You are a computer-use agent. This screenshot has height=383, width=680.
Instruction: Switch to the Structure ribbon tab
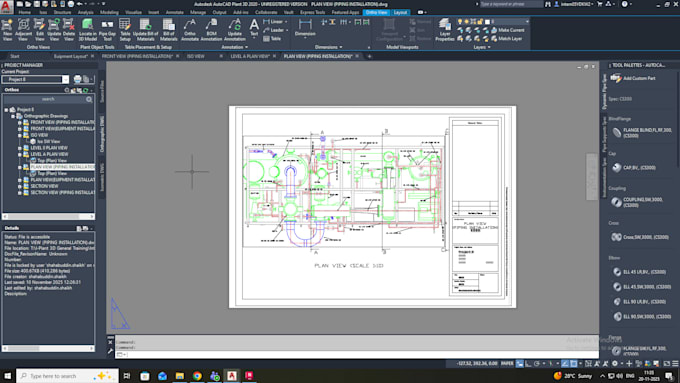(x=62, y=12)
